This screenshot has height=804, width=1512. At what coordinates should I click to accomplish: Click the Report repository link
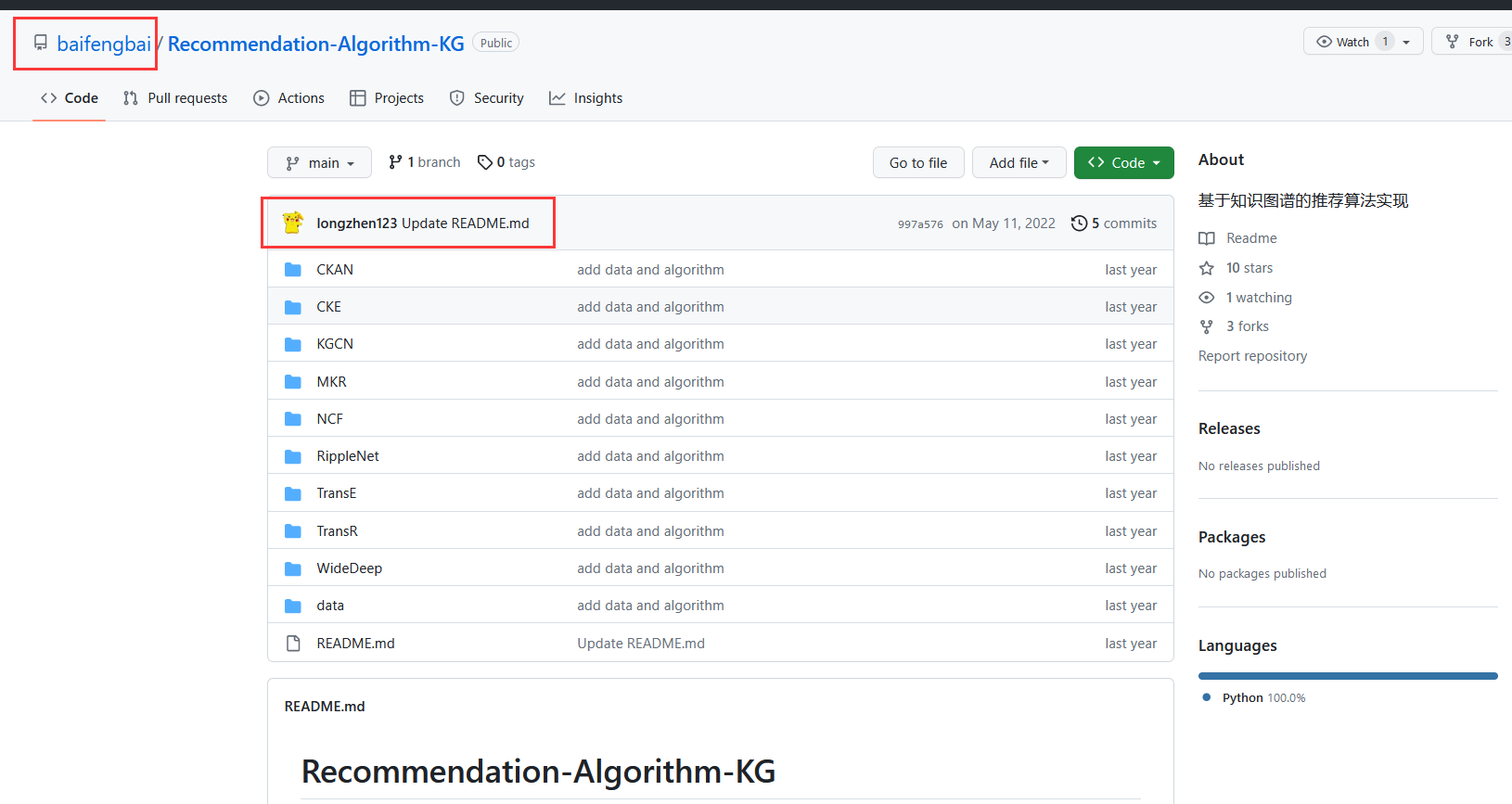tap(1252, 356)
